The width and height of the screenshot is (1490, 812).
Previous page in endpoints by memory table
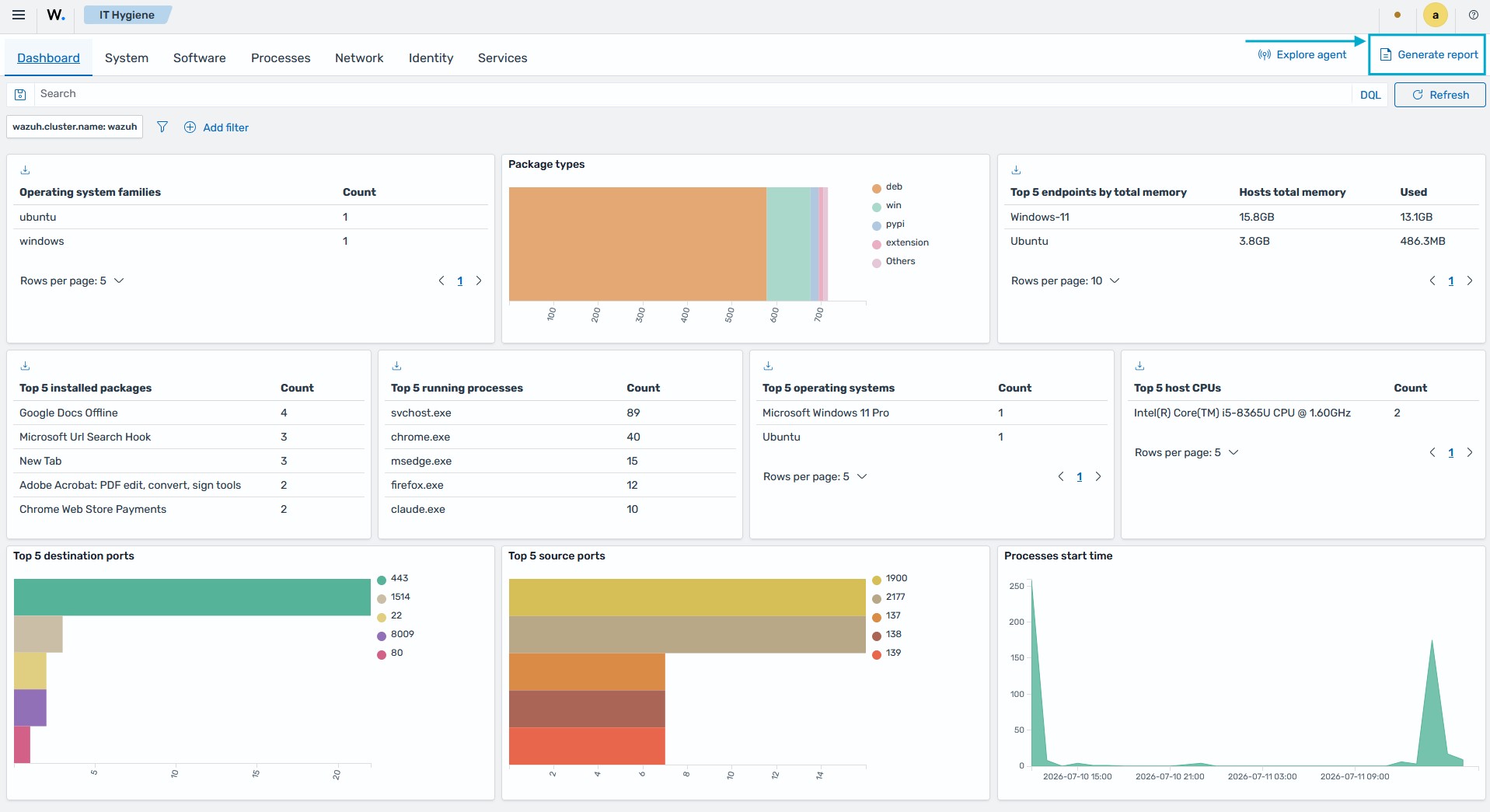[x=1432, y=281]
